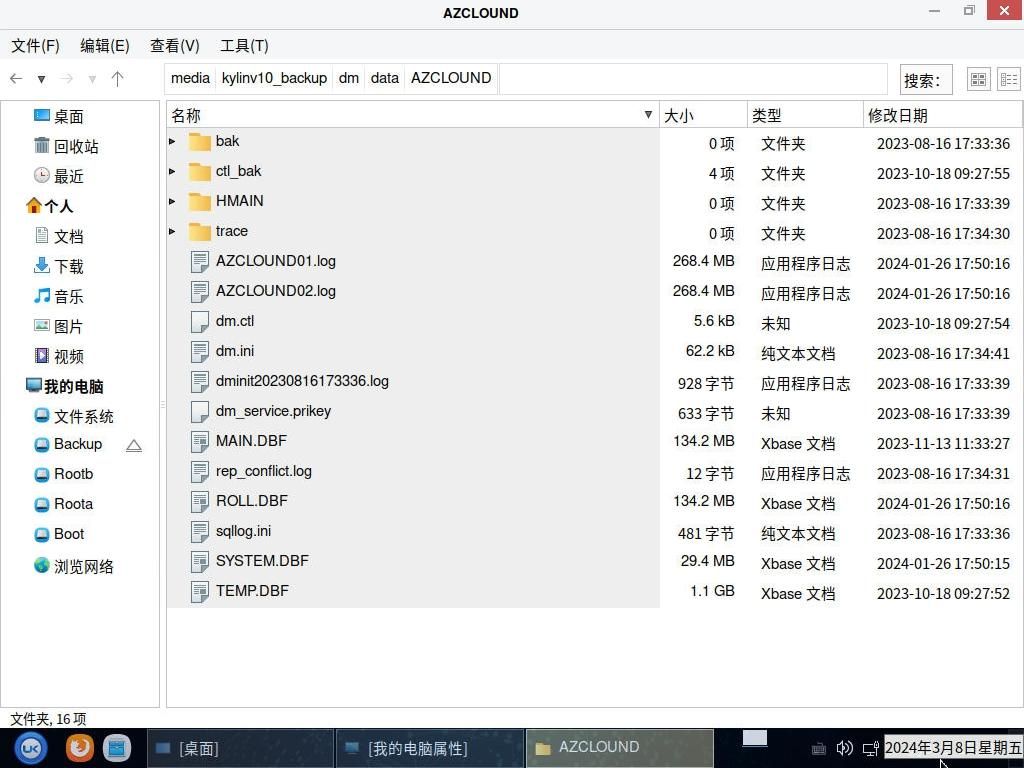Viewport: 1024px width, 768px height.
Task: Open the 工具(T) menu
Action: point(244,46)
